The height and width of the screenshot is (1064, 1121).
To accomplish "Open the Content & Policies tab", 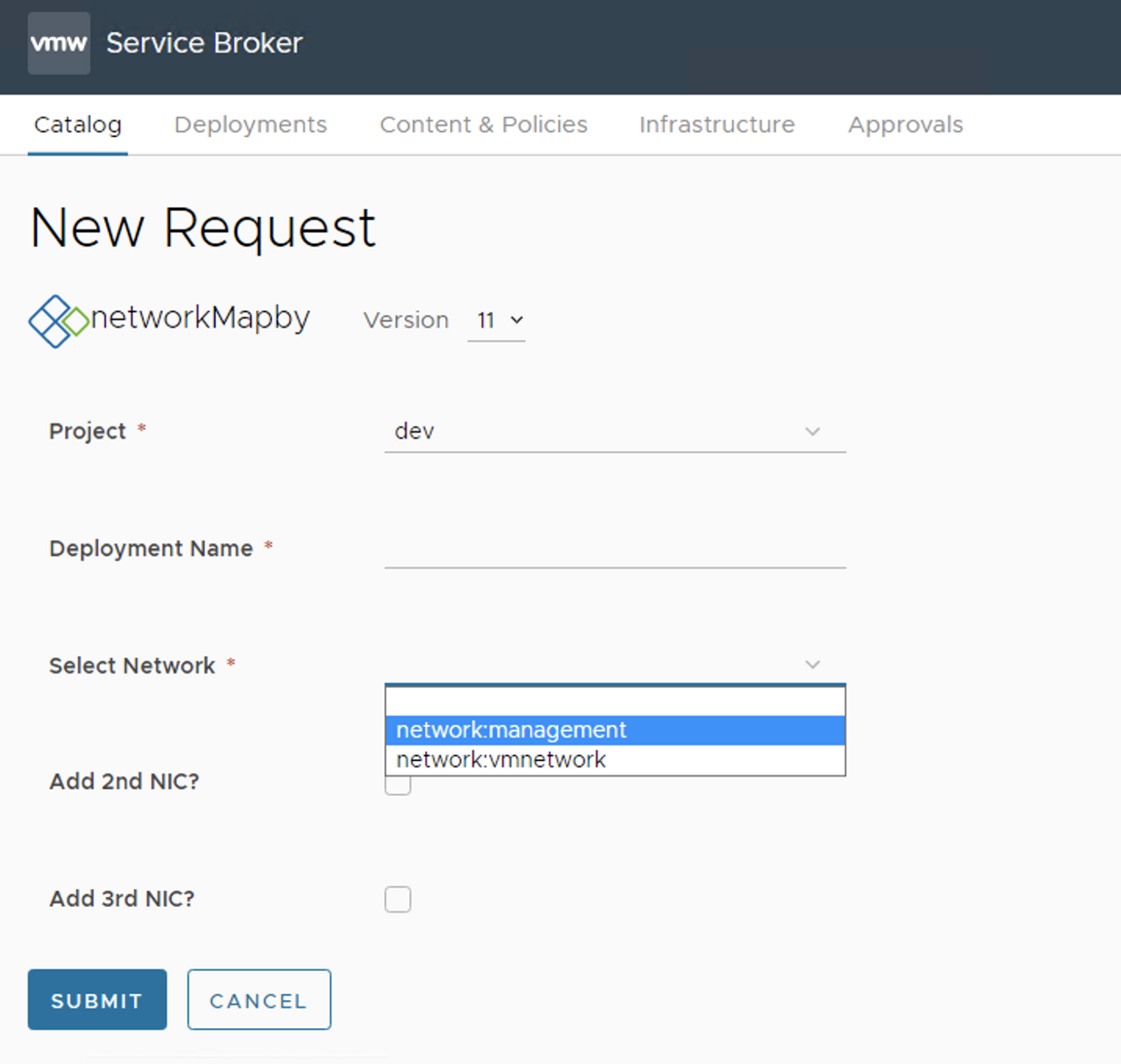I will [484, 124].
